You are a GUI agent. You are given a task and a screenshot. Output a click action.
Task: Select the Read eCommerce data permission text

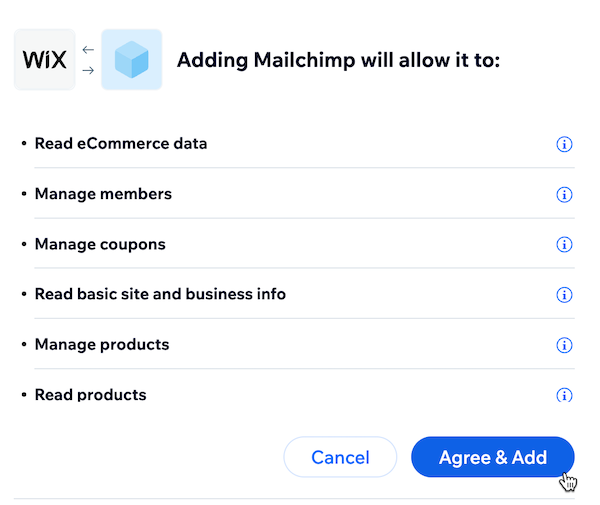[x=121, y=144]
